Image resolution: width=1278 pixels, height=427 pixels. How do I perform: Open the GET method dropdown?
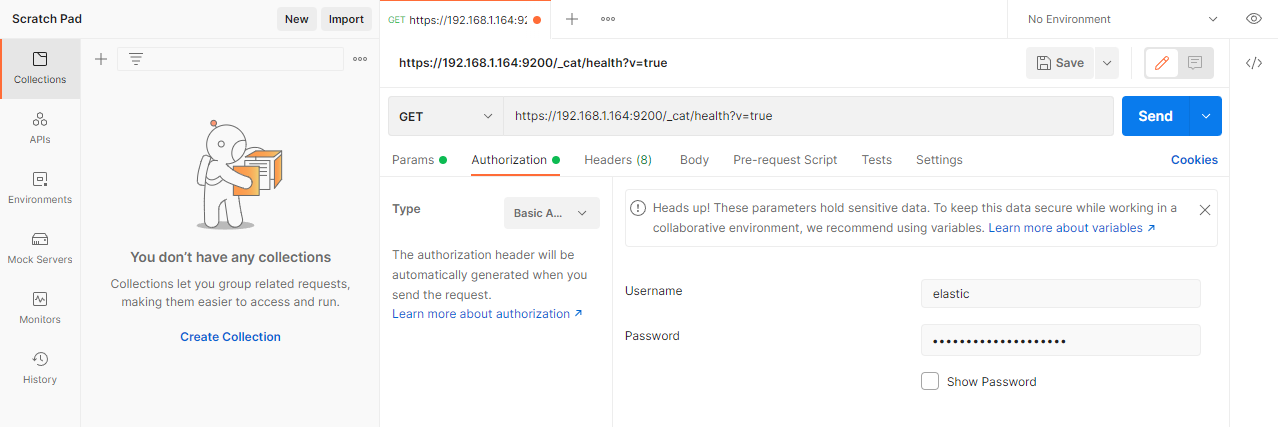[x=445, y=116]
